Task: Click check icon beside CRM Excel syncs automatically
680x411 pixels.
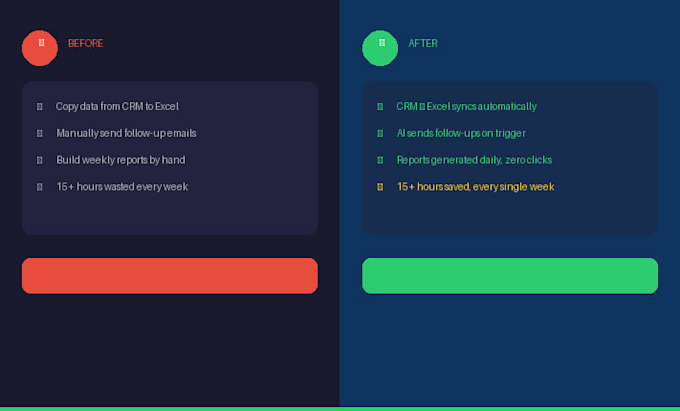Action: coord(380,107)
